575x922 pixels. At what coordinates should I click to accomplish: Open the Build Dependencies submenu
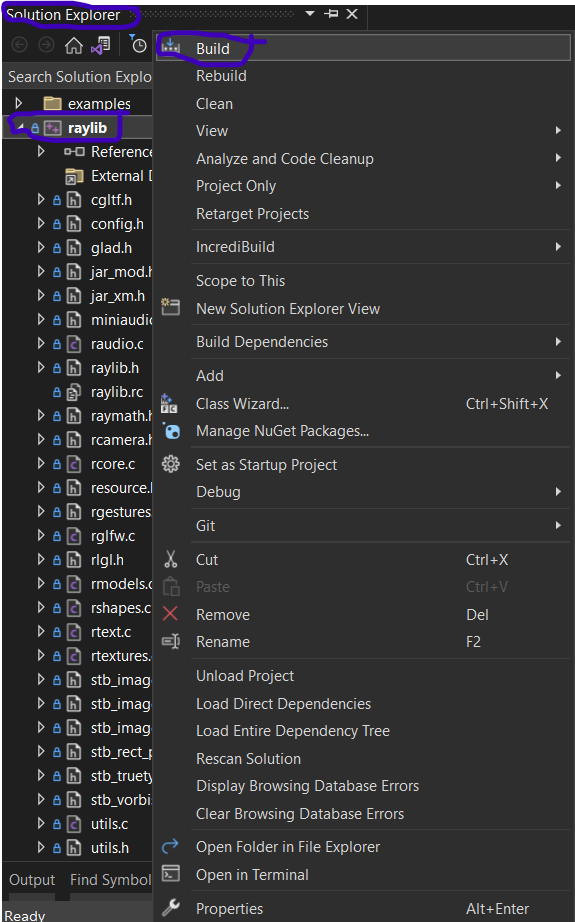coord(363,342)
